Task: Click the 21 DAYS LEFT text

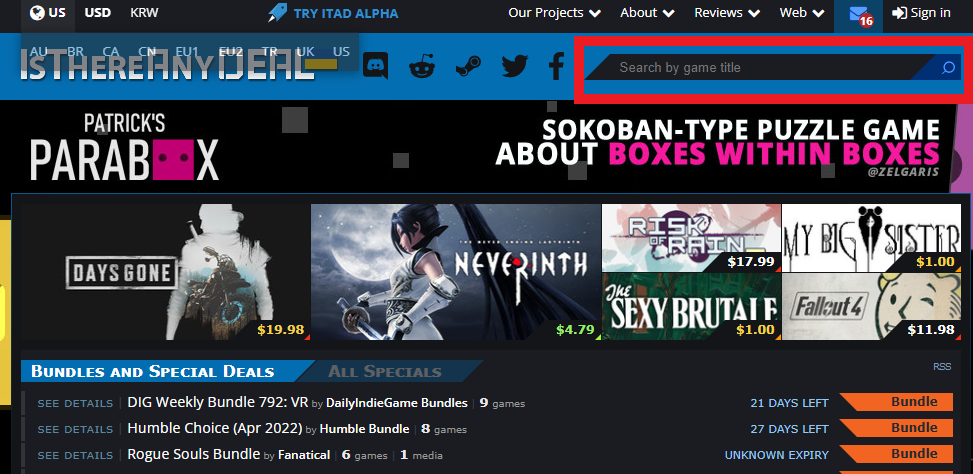Action: coord(789,403)
